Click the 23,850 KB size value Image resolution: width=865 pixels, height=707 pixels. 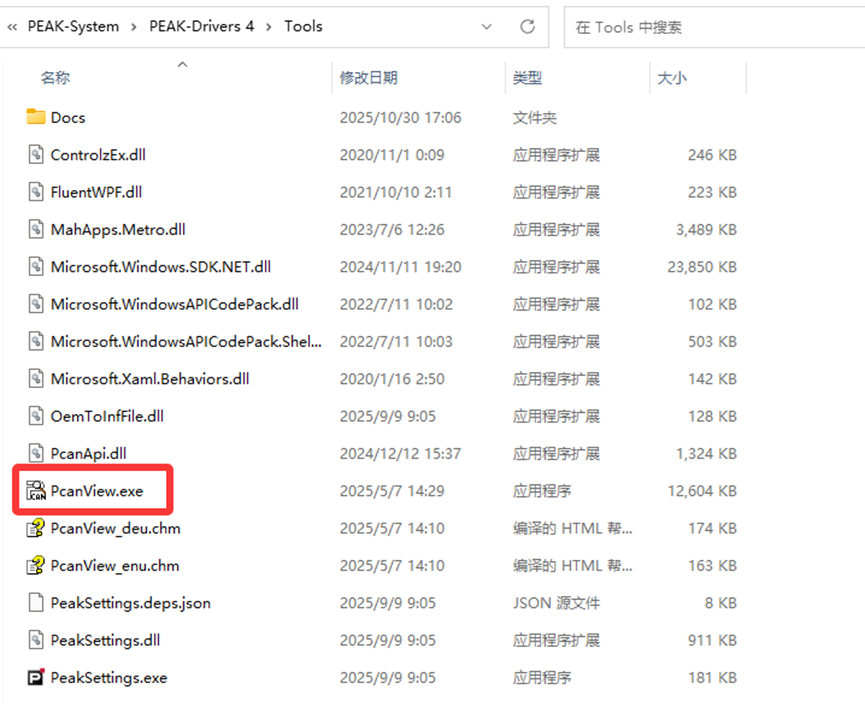point(702,267)
